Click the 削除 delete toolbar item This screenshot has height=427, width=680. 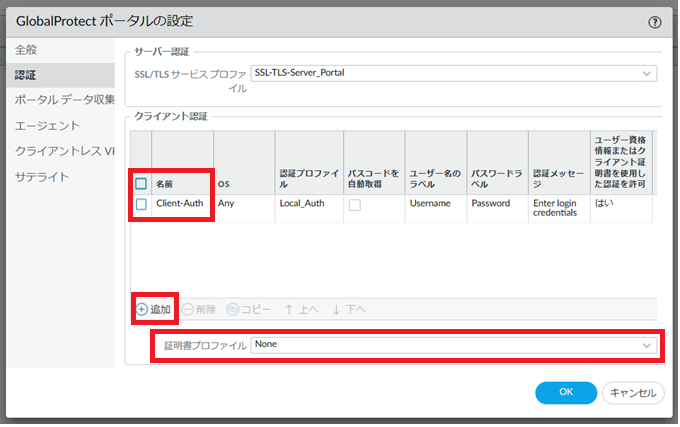click(199, 309)
